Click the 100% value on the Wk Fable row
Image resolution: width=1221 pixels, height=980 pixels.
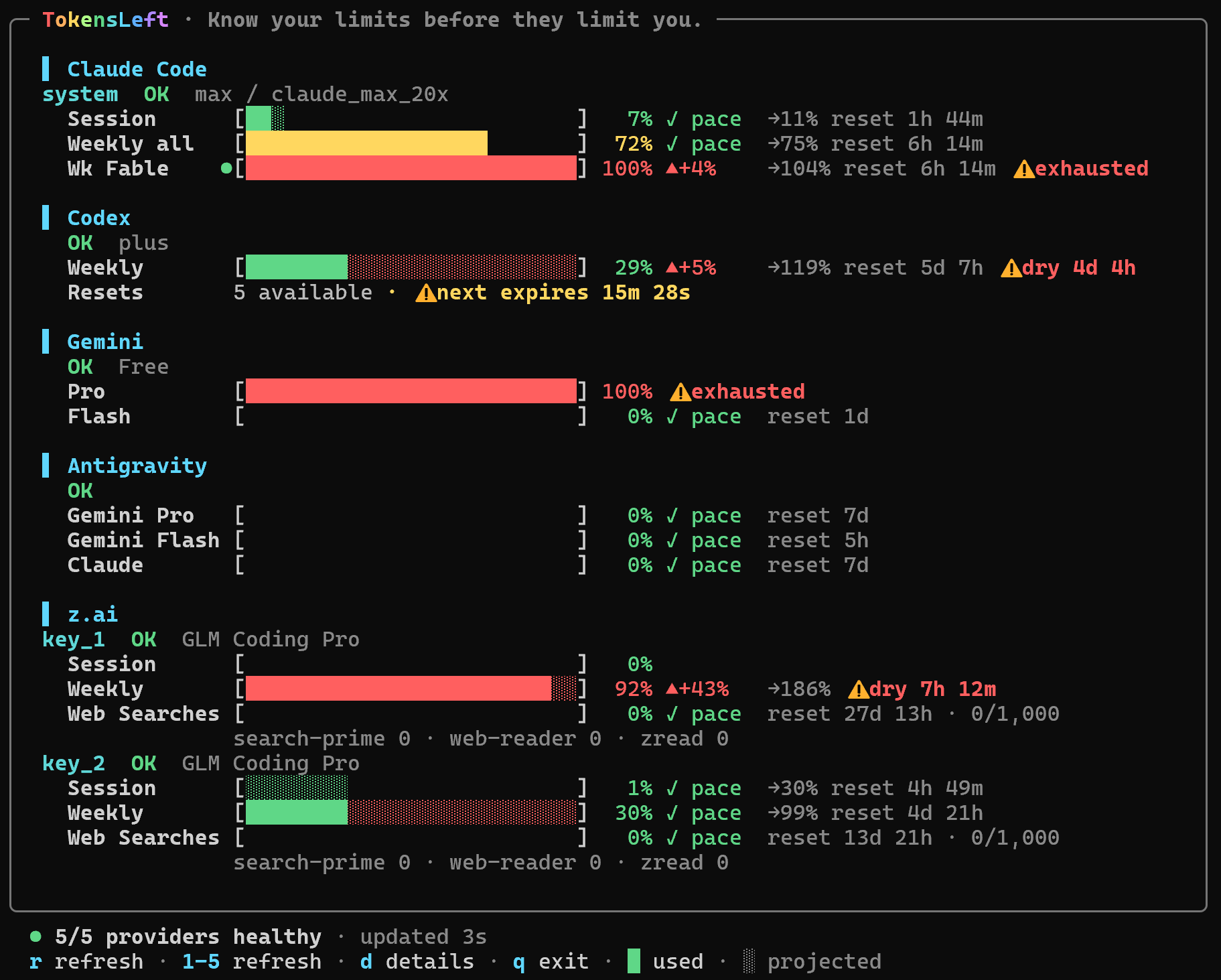tap(628, 169)
